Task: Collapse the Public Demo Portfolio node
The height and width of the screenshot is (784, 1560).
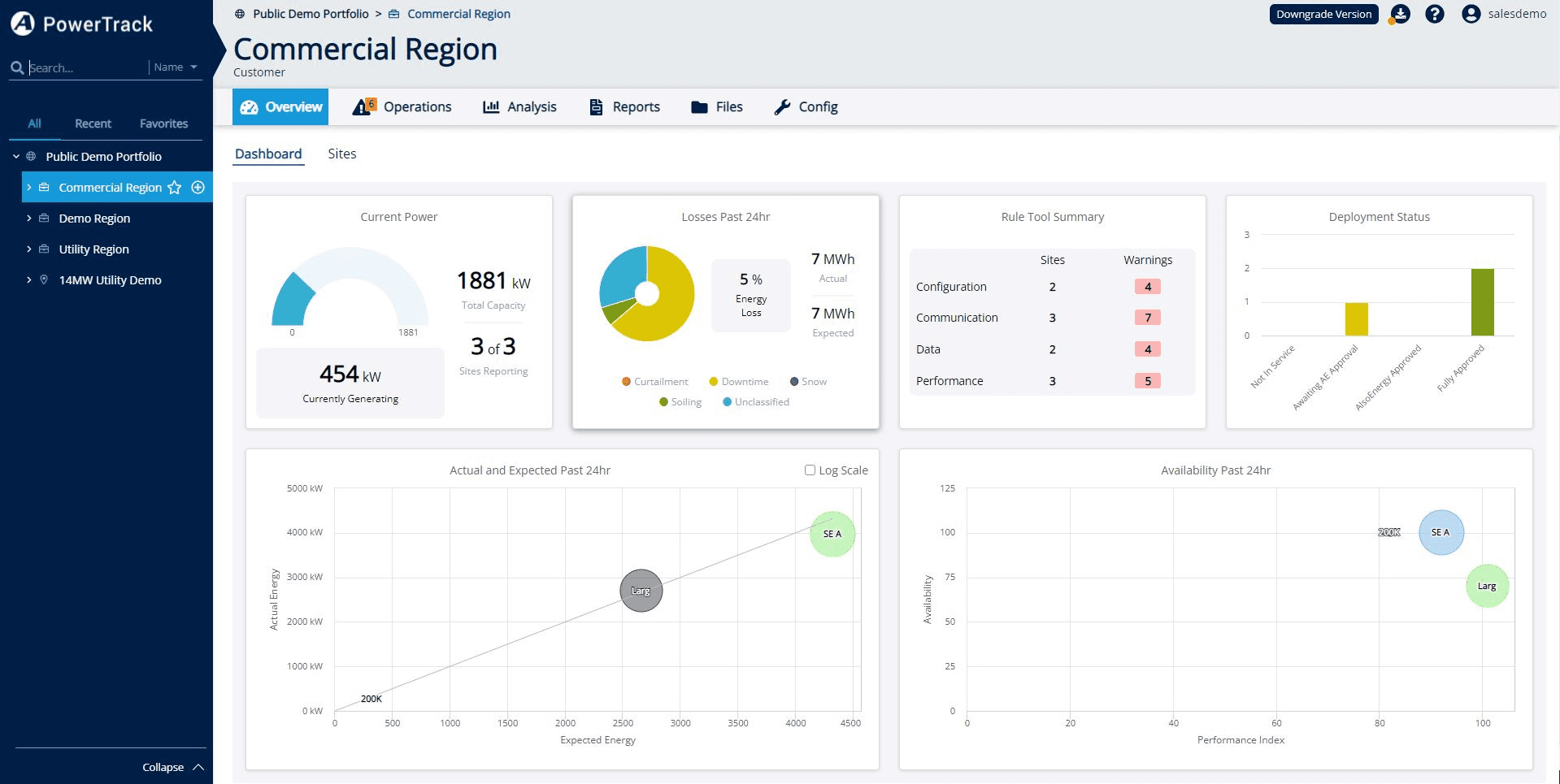Action: tap(14, 156)
